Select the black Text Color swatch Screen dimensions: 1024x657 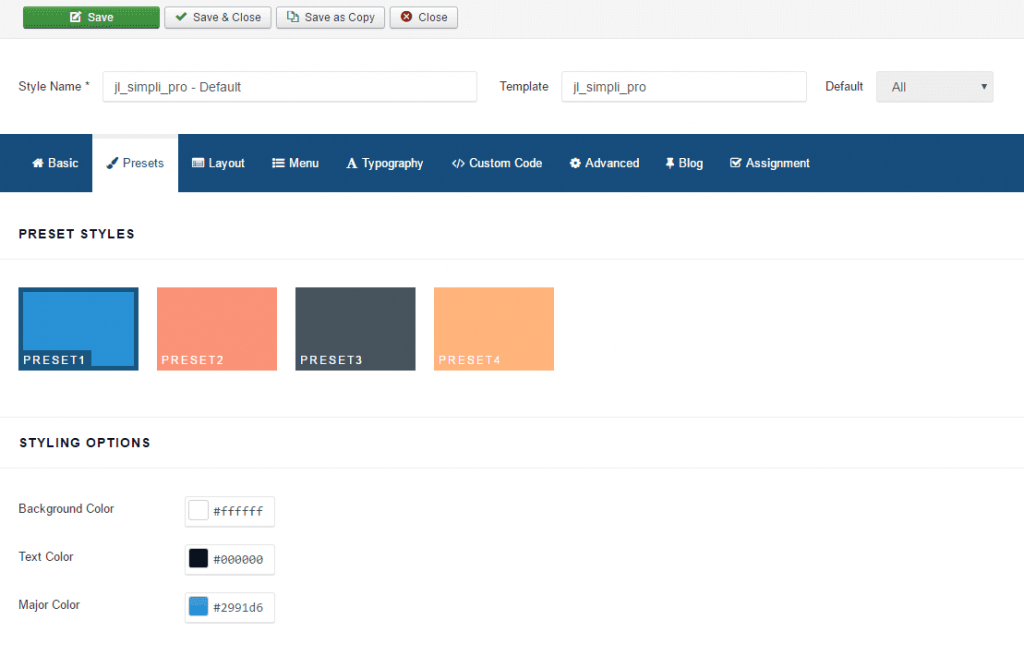tap(198, 557)
